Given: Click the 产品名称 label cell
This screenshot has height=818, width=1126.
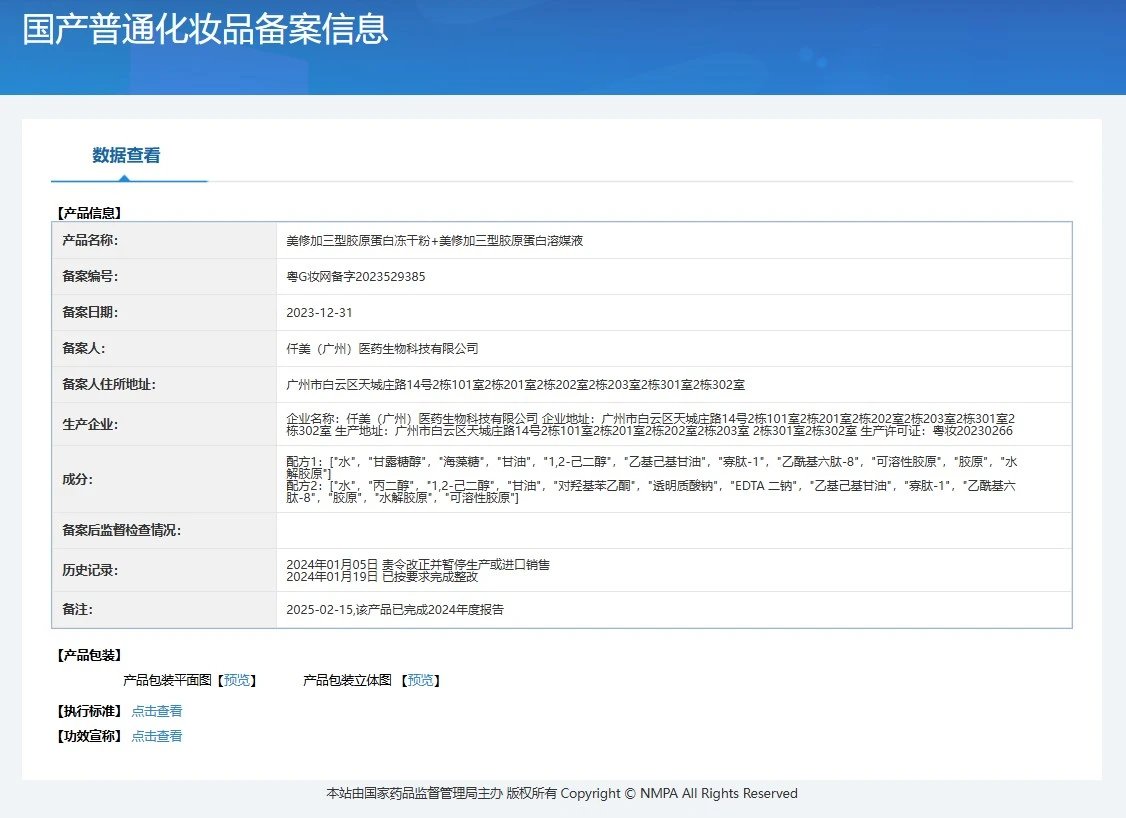Looking at the screenshot, I should (164, 241).
